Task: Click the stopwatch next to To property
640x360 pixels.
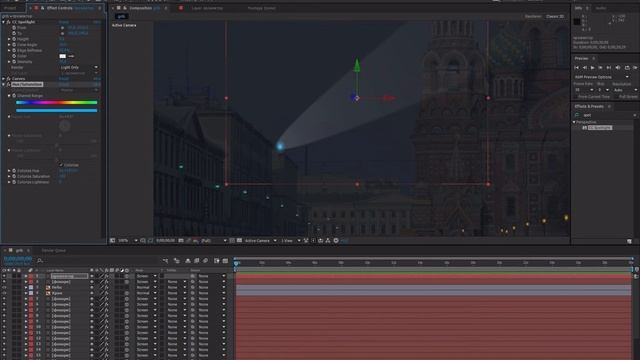Action: click(14, 33)
